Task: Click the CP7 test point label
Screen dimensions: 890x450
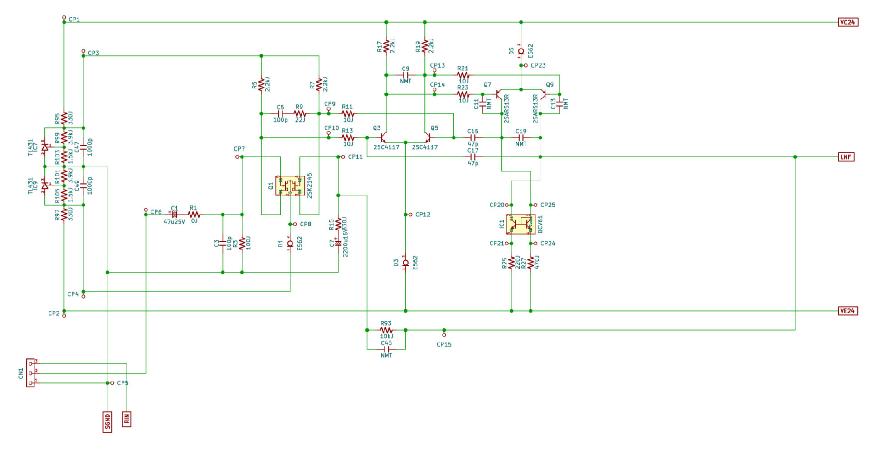Action: (x=239, y=149)
